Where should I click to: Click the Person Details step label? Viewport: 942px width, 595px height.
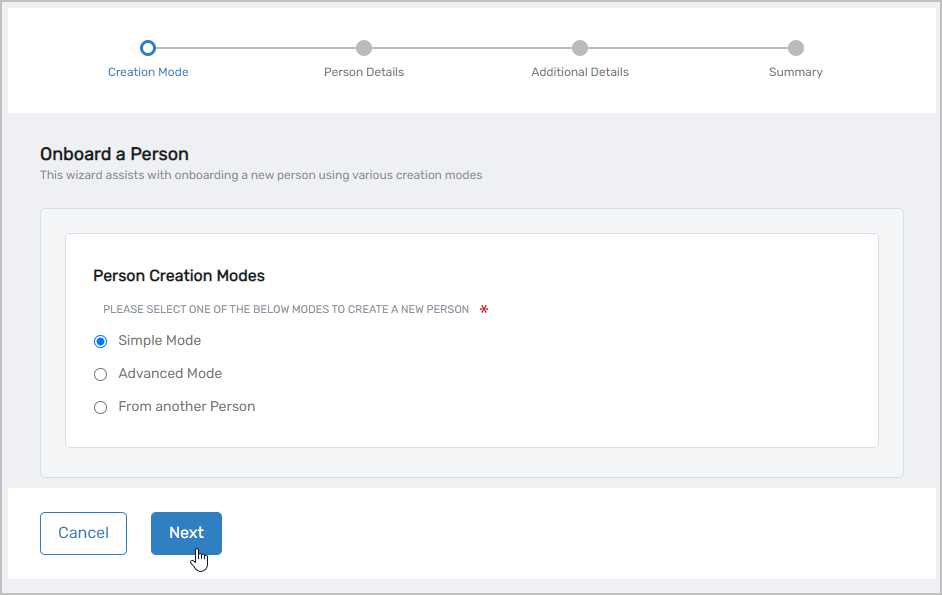[364, 72]
